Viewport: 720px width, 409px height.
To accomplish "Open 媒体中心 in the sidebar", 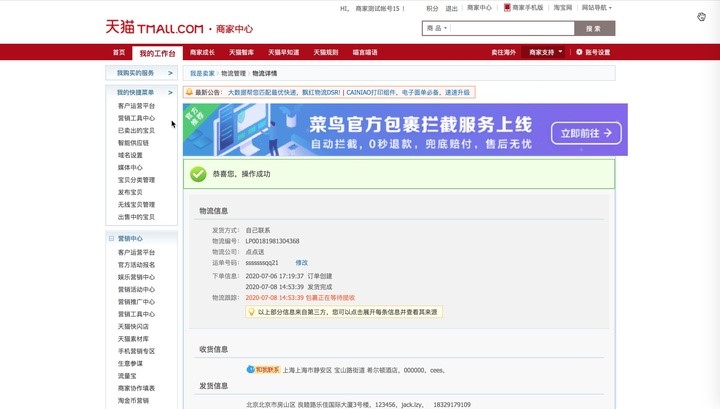I will tap(130, 168).
